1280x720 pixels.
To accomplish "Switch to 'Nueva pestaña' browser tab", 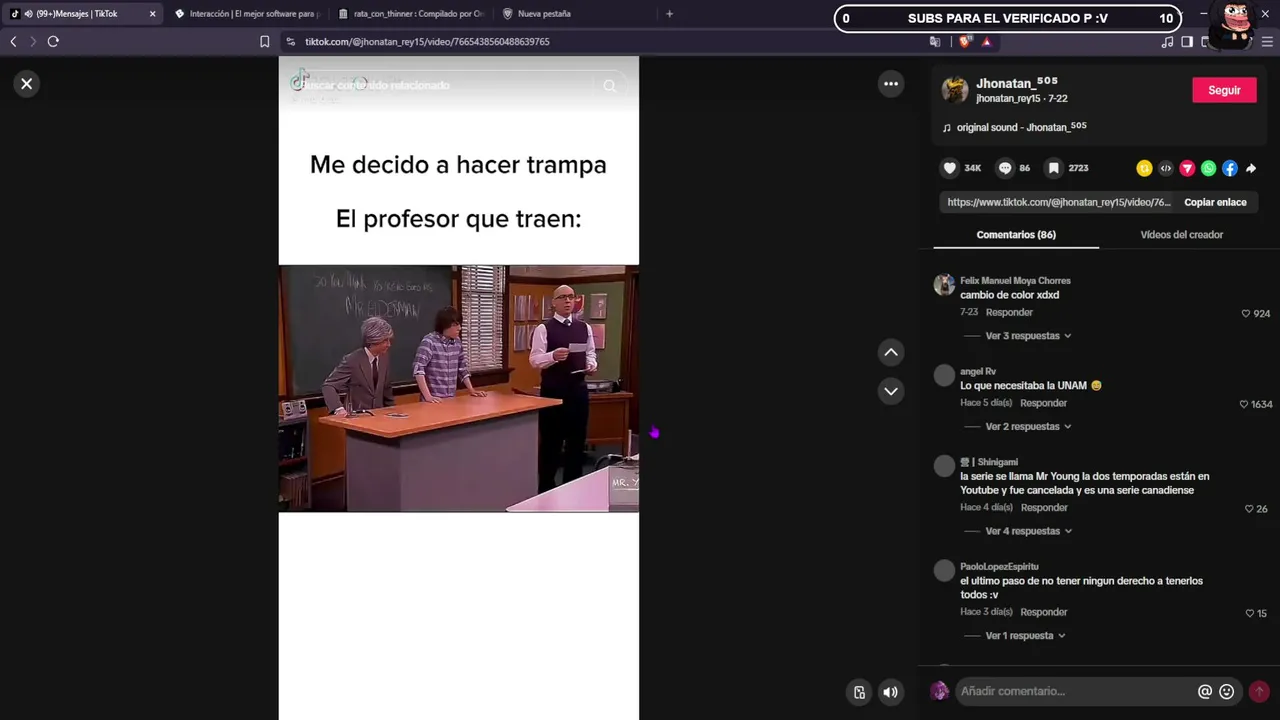I will 575,14.
